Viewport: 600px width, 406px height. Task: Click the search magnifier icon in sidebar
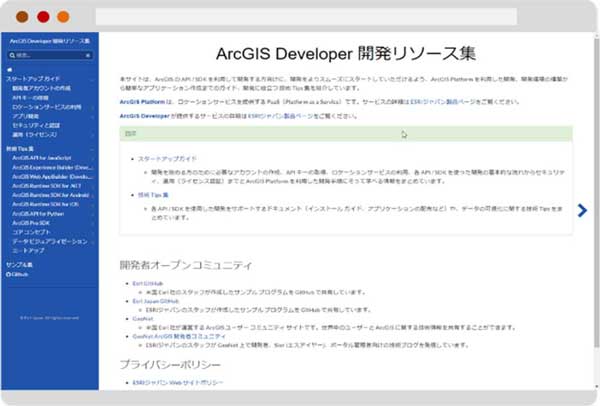click(9, 55)
